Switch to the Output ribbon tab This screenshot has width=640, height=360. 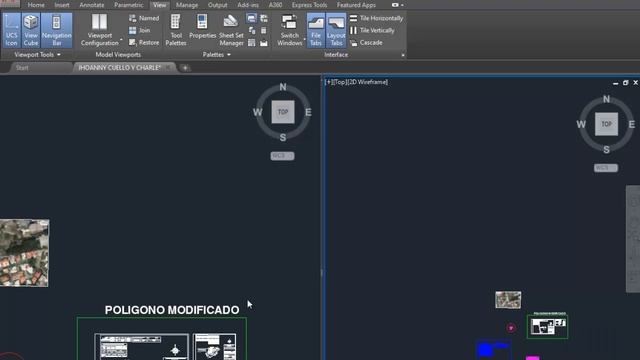point(218,5)
